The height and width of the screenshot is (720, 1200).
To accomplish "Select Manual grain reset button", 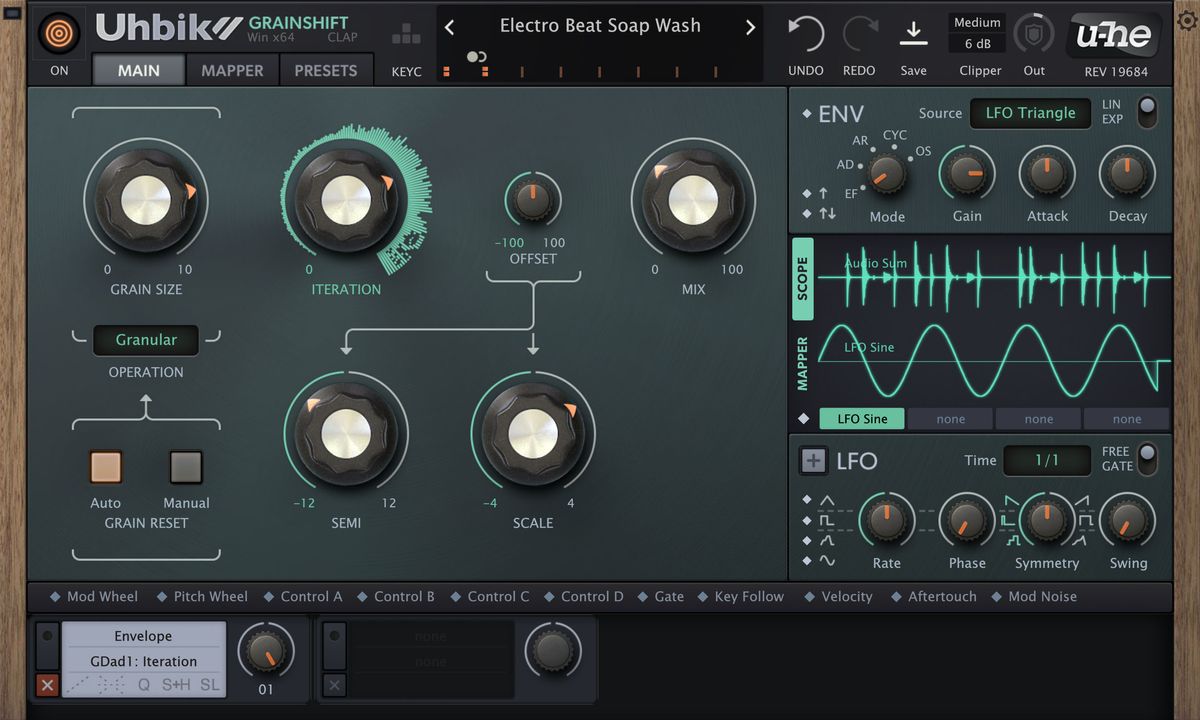I will click(x=186, y=467).
